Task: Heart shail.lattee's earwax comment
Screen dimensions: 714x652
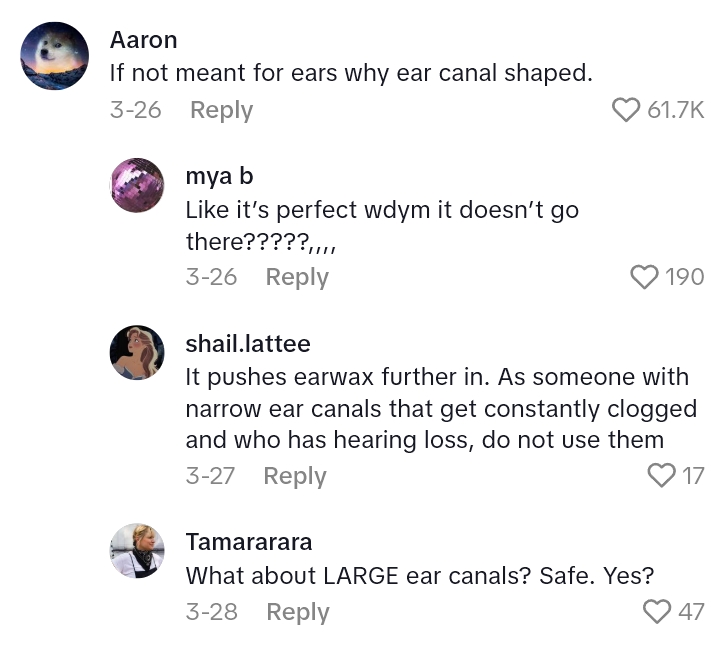Action: [662, 476]
